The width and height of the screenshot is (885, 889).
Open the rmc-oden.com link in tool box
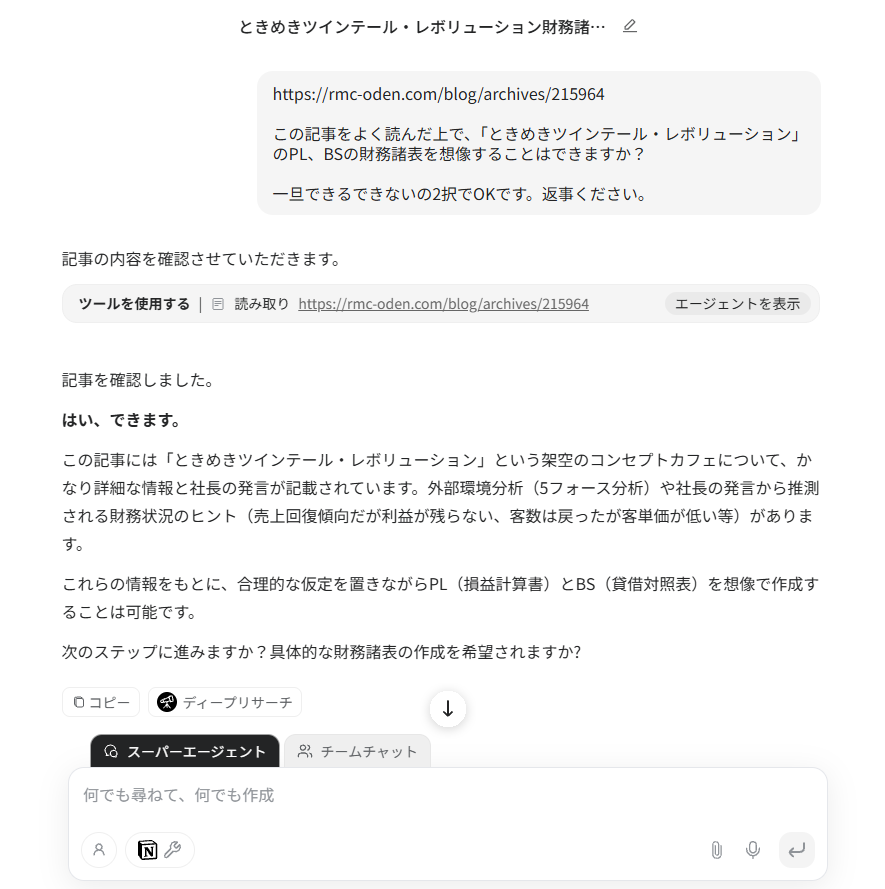pyautogui.click(x=443, y=304)
